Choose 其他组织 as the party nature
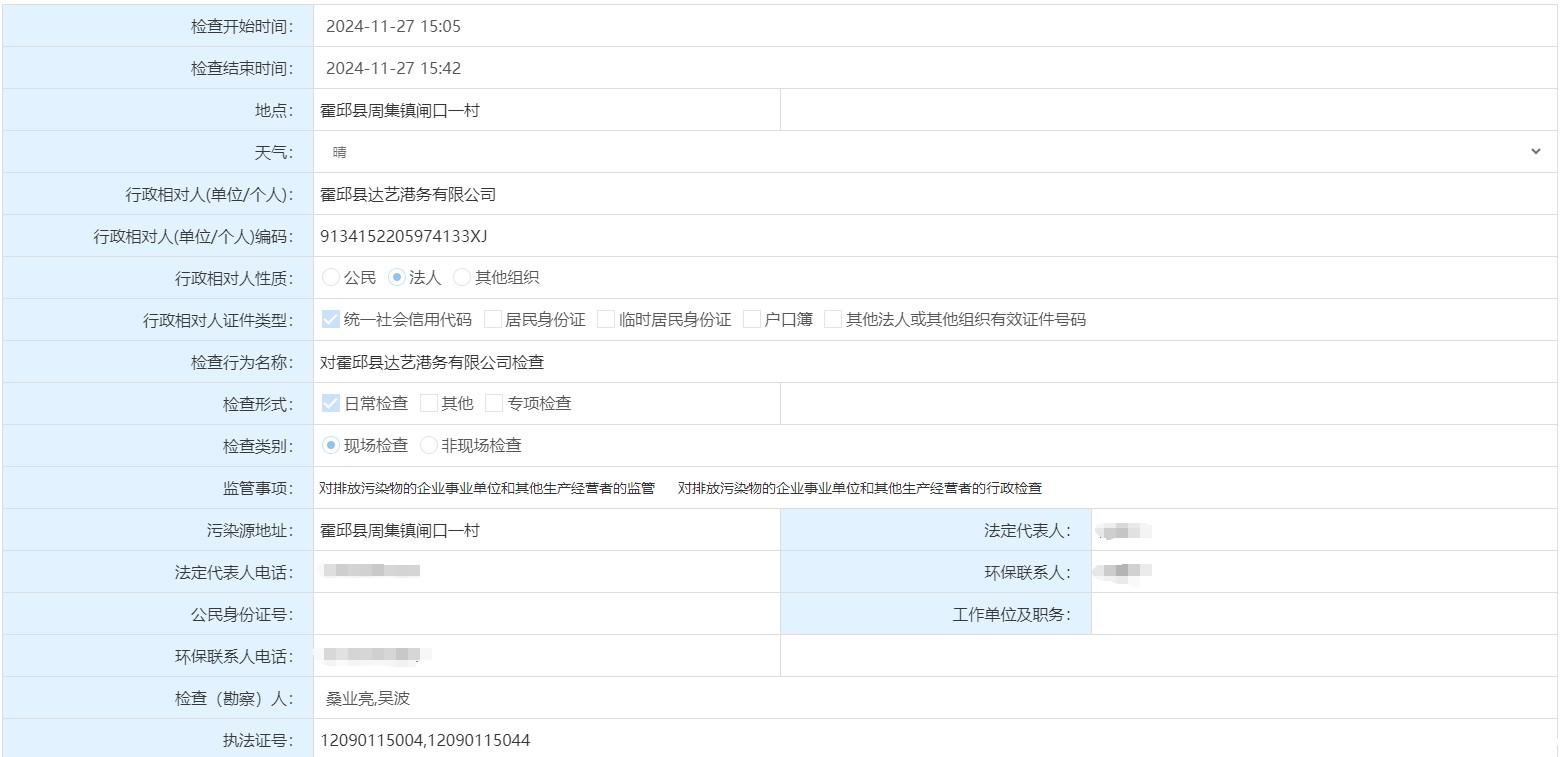Image resolution: width=1565 pixels, height=757 pixels. [462, 278]
